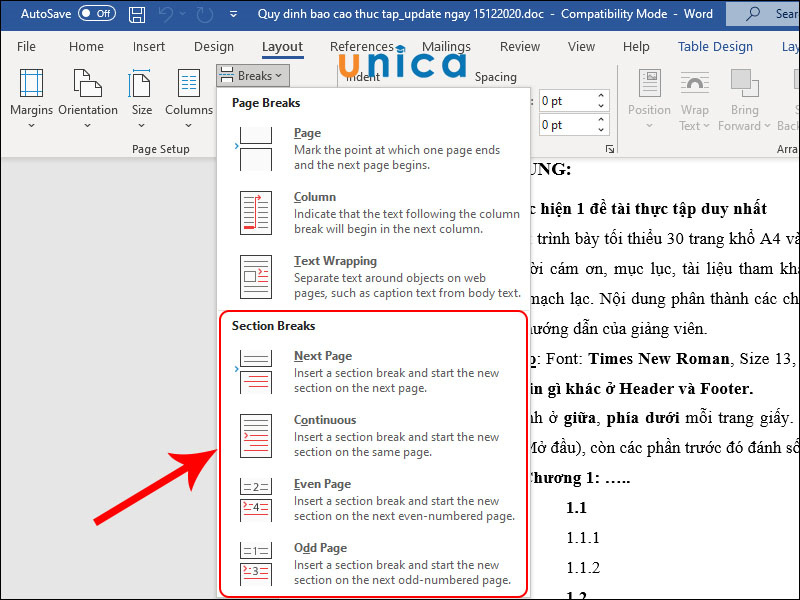The height and width of the screenshot is (600, 800).
Task: Toggle the AutoSave switch
Action: pyautogui.click(x=97, y=15)
